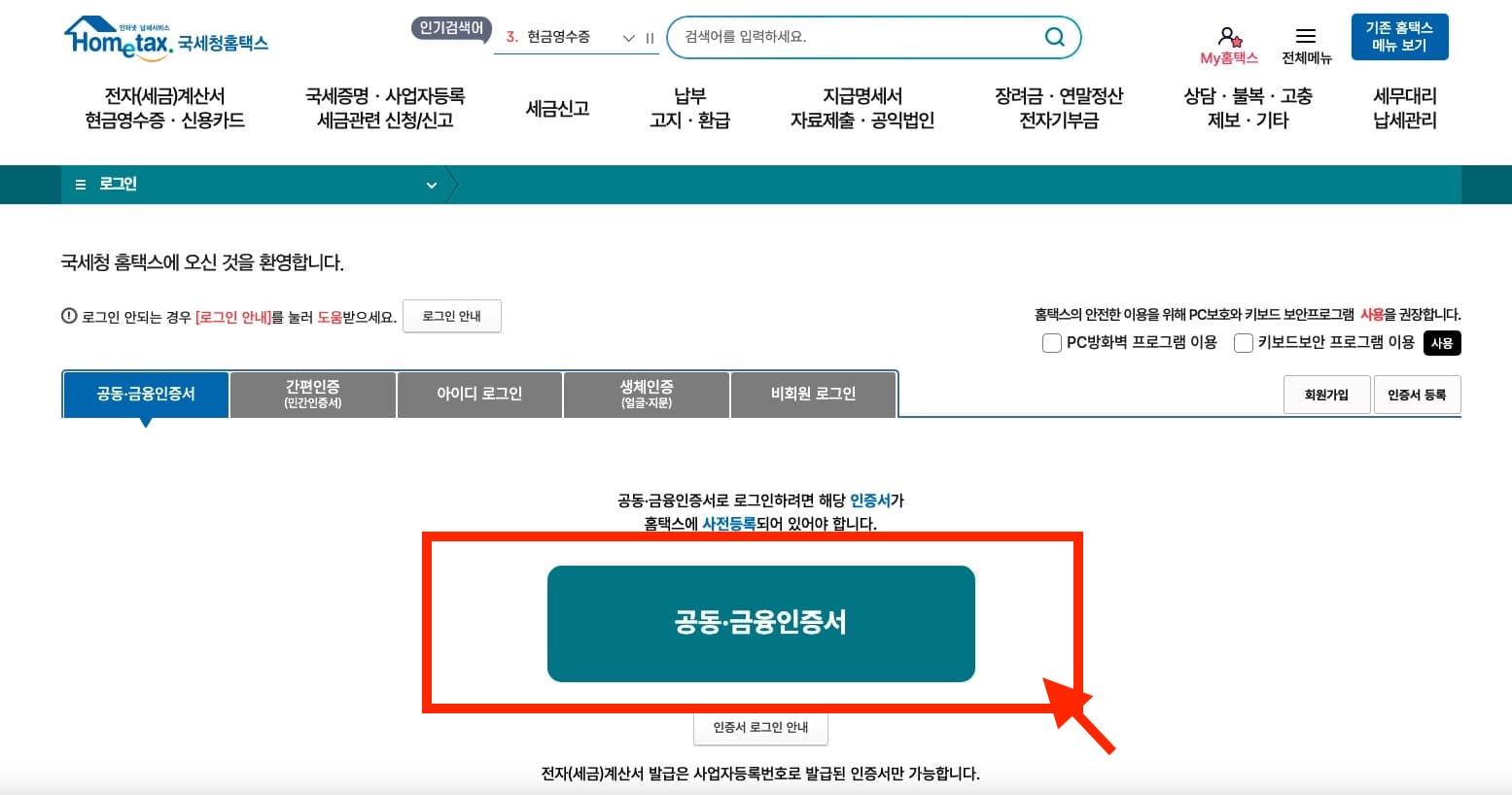Click the 인증서 등록 button

[1417, 395]
